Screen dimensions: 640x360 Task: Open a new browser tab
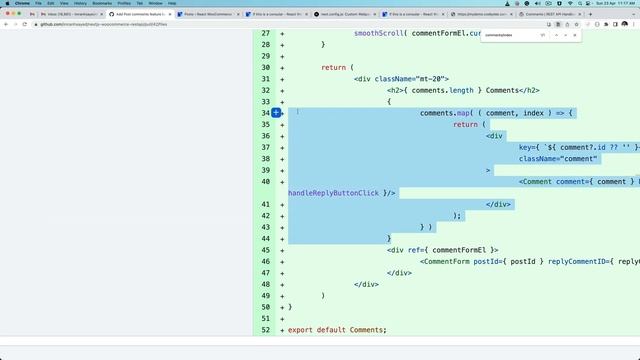coord(590,14)
